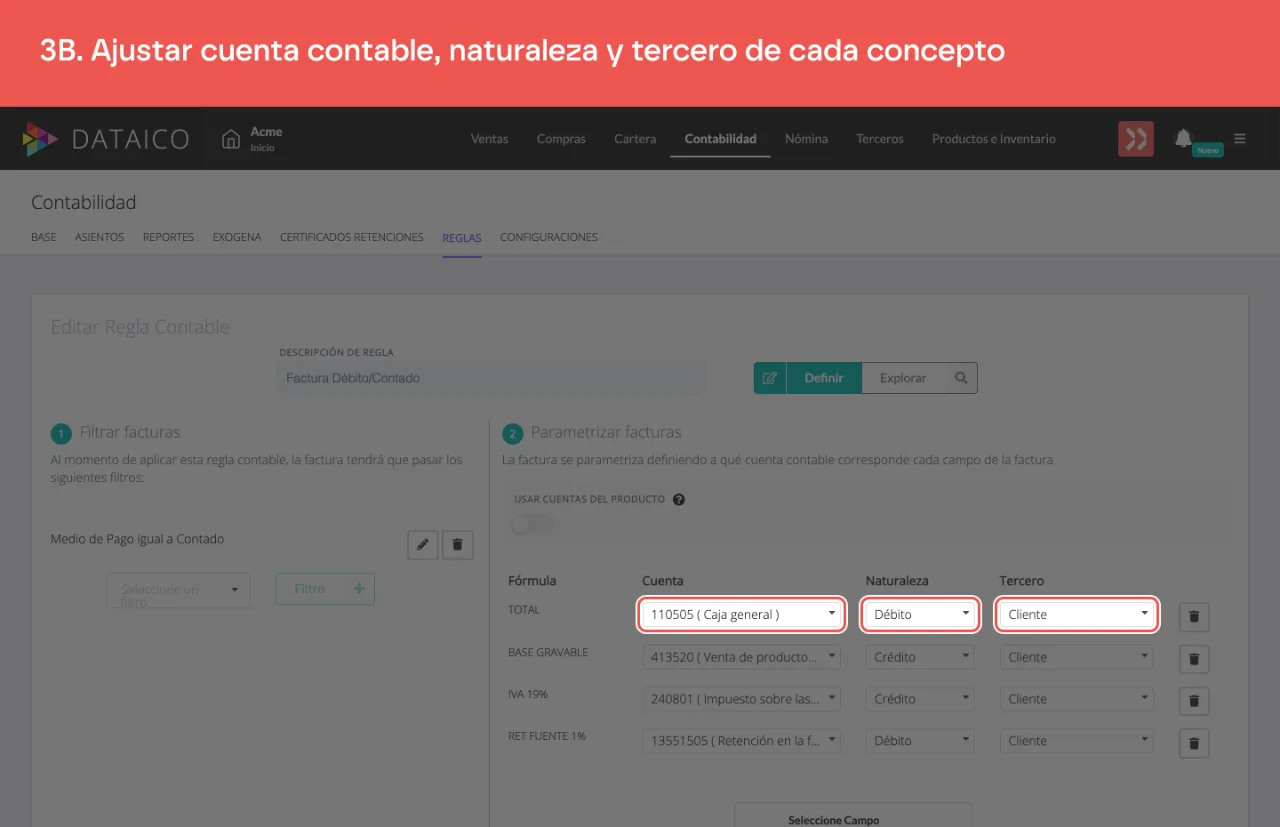The width and height of the screenshot is (1280, 827).
Task: Toggle Usar cuentas del producto switch
Action: pos(530,524)
